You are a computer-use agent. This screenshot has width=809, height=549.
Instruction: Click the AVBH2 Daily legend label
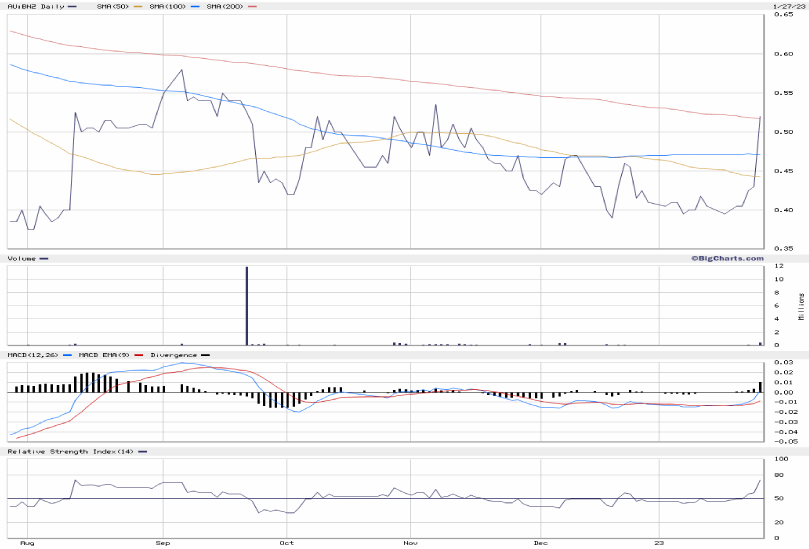pos(28,6)
